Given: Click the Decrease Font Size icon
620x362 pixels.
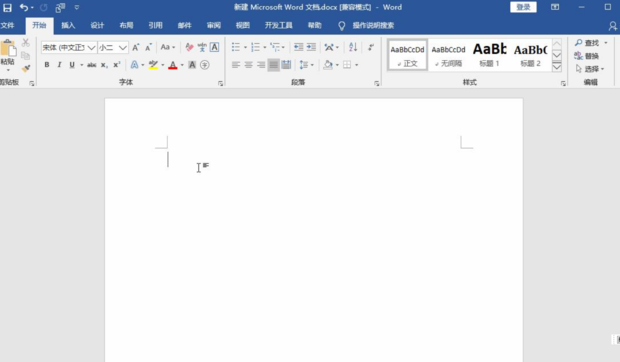Looking at the screenshot, I should [148, 47].
